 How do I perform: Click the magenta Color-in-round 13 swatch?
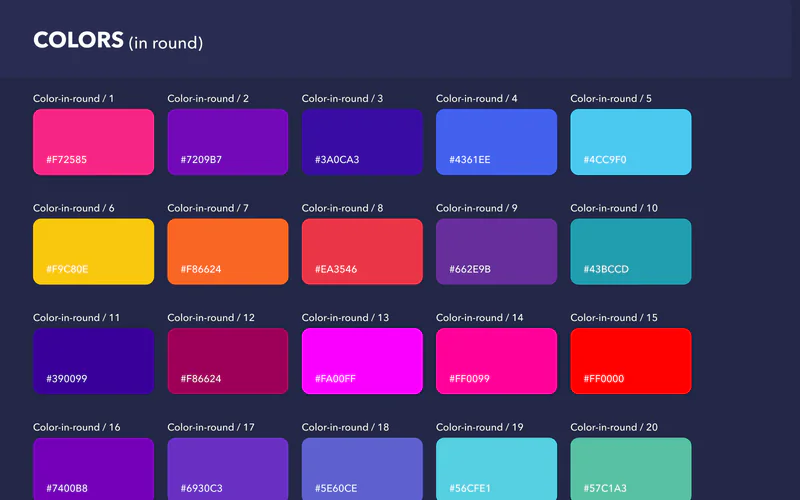click(362, 361)
